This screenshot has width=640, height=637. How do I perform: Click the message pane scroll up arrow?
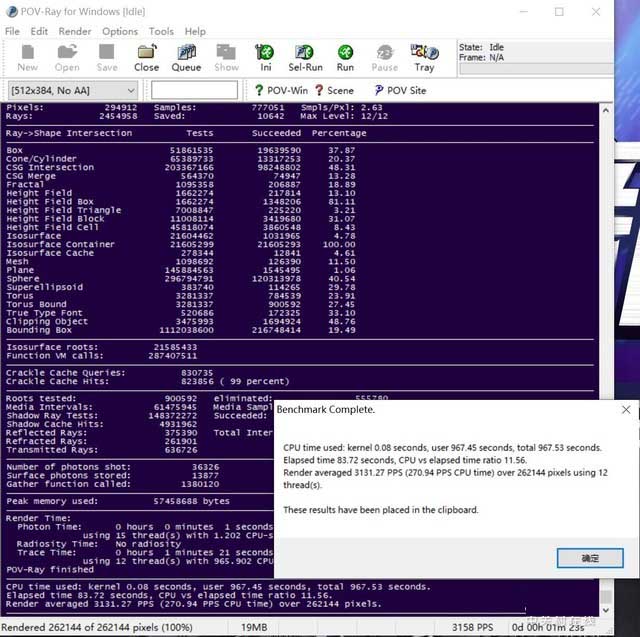click(x=606, y=110)
